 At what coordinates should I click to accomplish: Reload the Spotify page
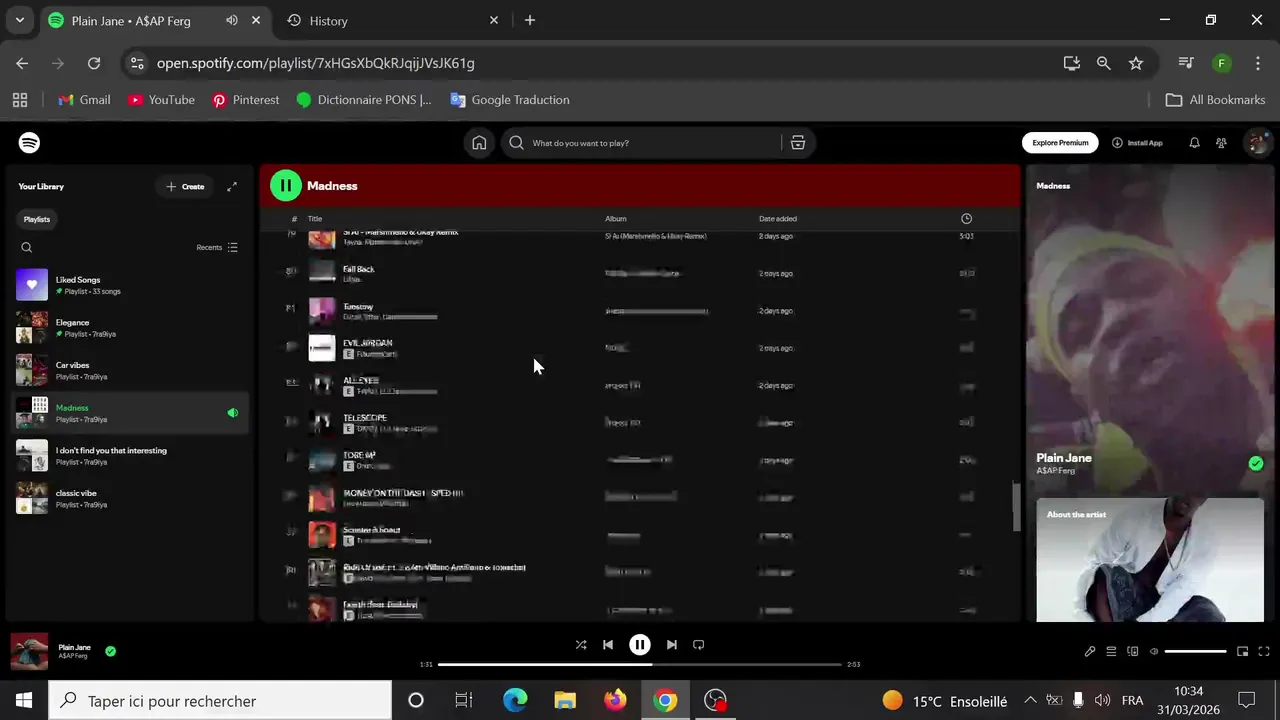[94, 63]
